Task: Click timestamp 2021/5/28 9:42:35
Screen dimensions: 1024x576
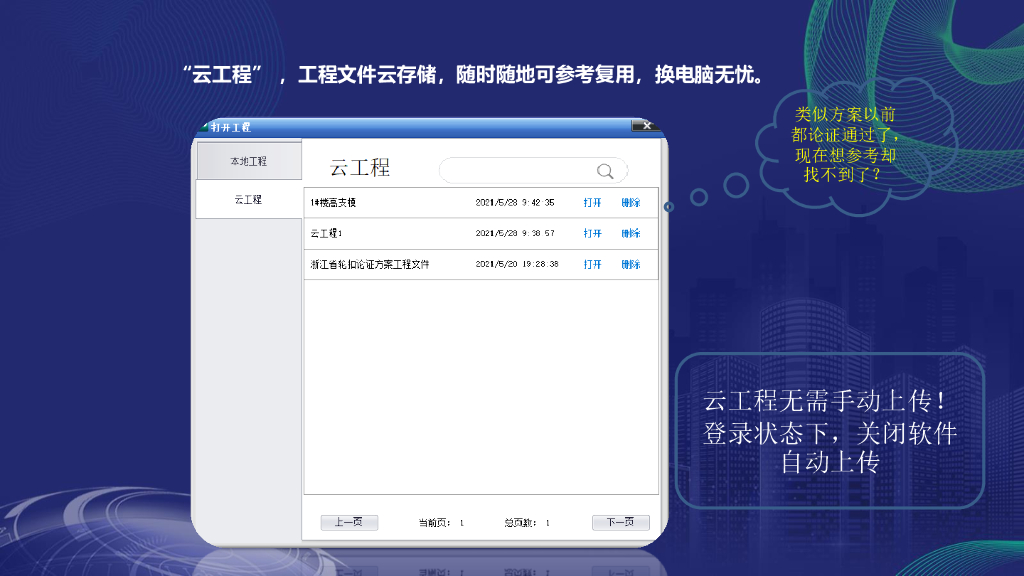Action: coord(515,202)
